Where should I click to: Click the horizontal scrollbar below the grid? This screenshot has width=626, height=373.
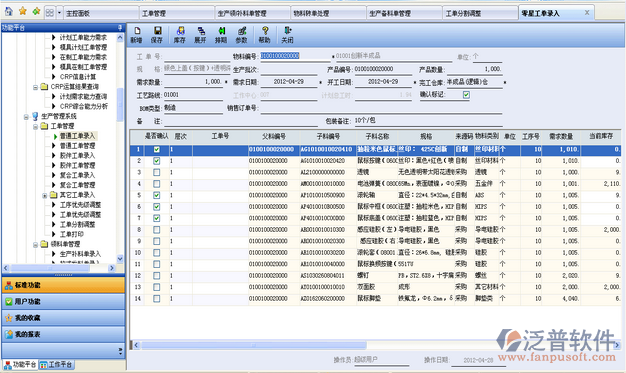point(375,345)
